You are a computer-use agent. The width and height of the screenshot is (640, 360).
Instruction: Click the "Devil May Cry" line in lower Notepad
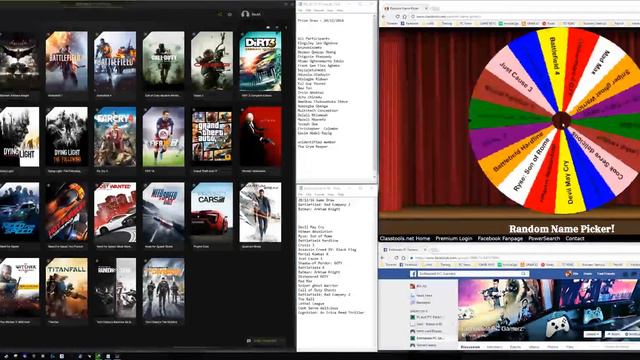311,227
